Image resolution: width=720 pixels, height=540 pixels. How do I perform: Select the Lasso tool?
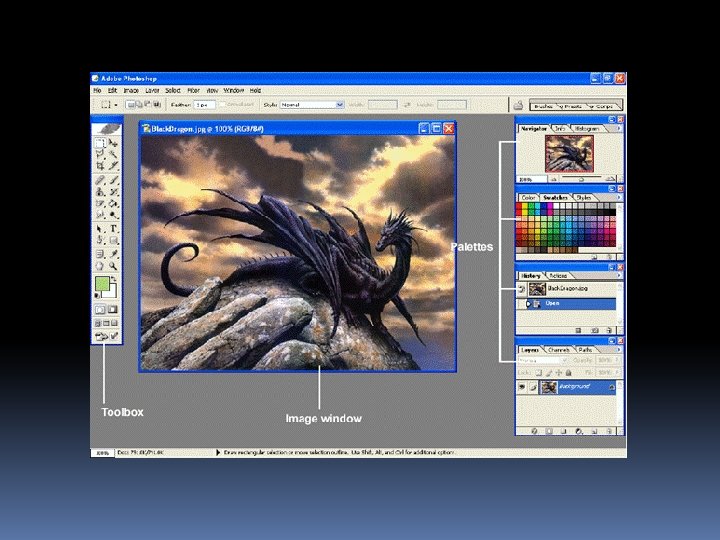point(100,154)
